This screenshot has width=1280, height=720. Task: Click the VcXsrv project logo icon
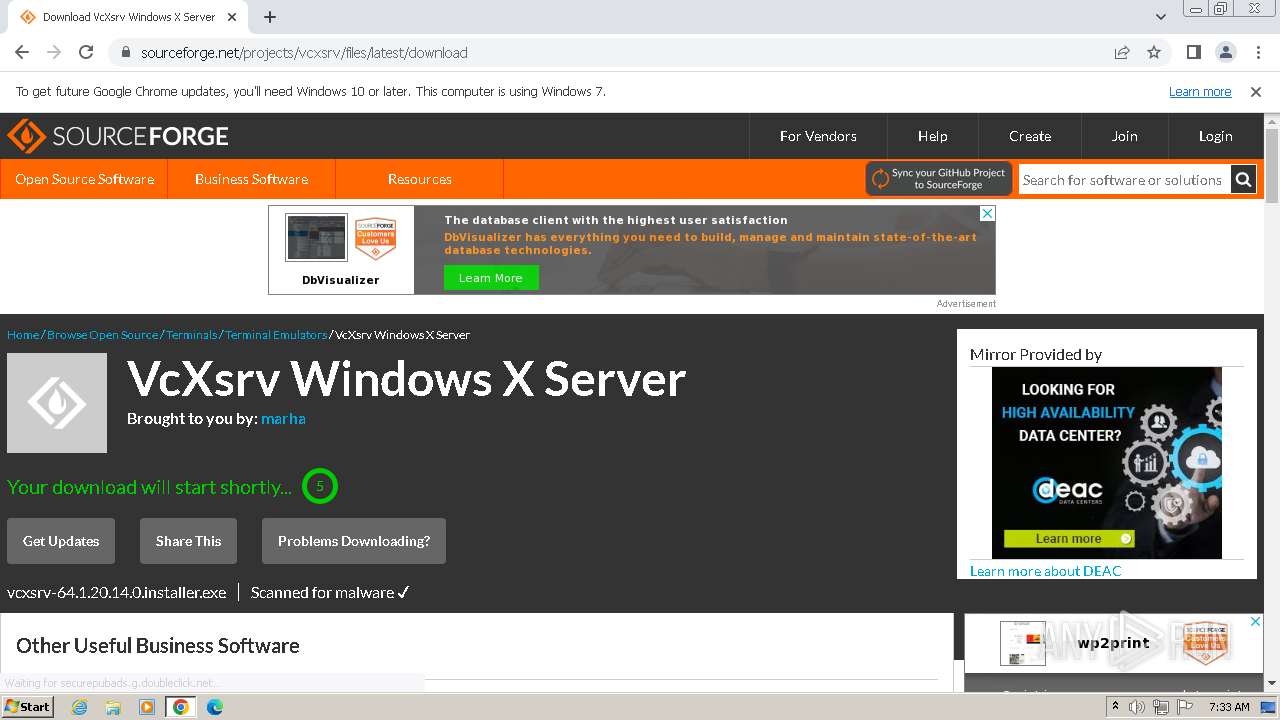(x=57, y=403)
